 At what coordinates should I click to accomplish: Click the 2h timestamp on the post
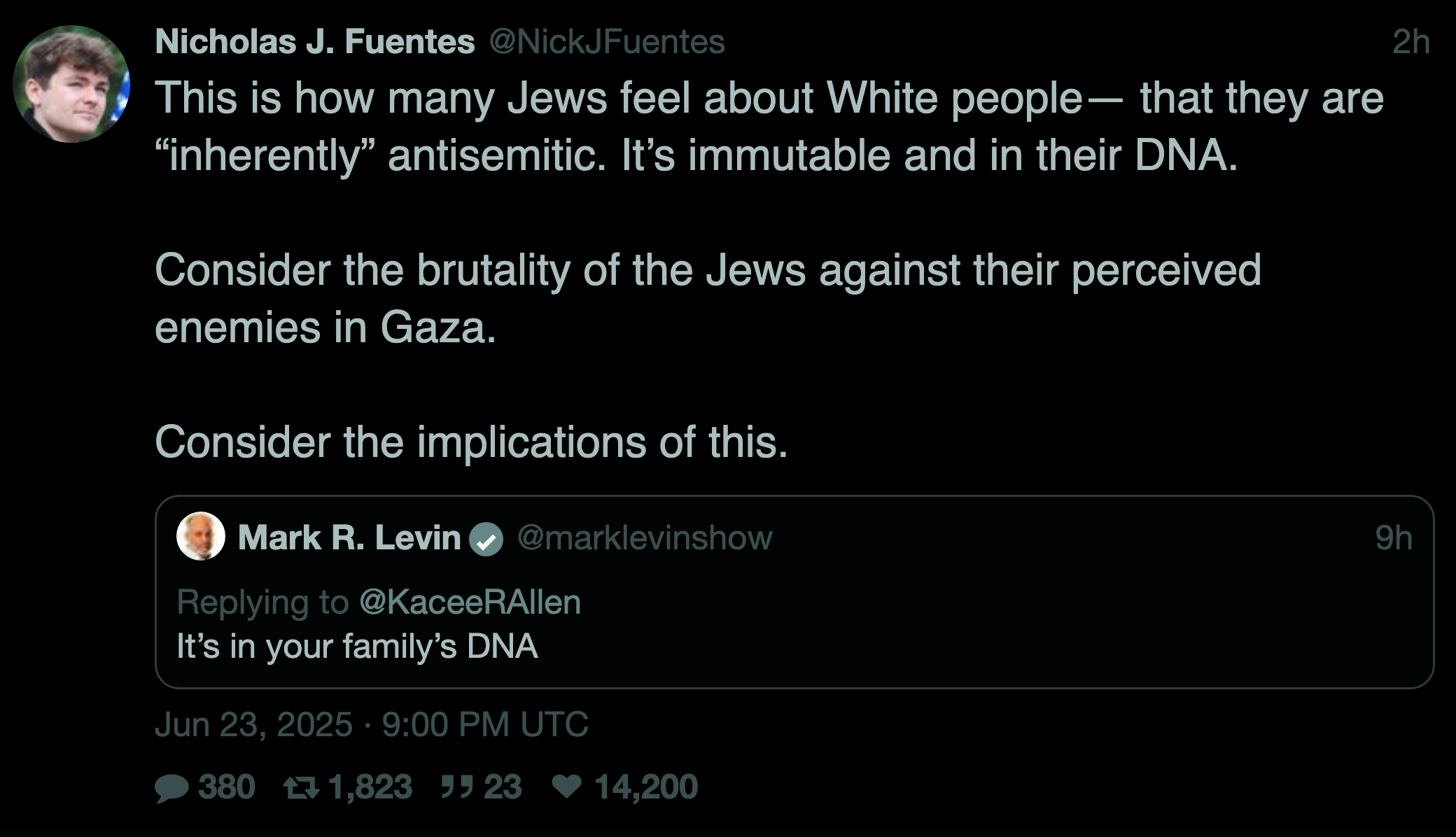coord(1410,42)
